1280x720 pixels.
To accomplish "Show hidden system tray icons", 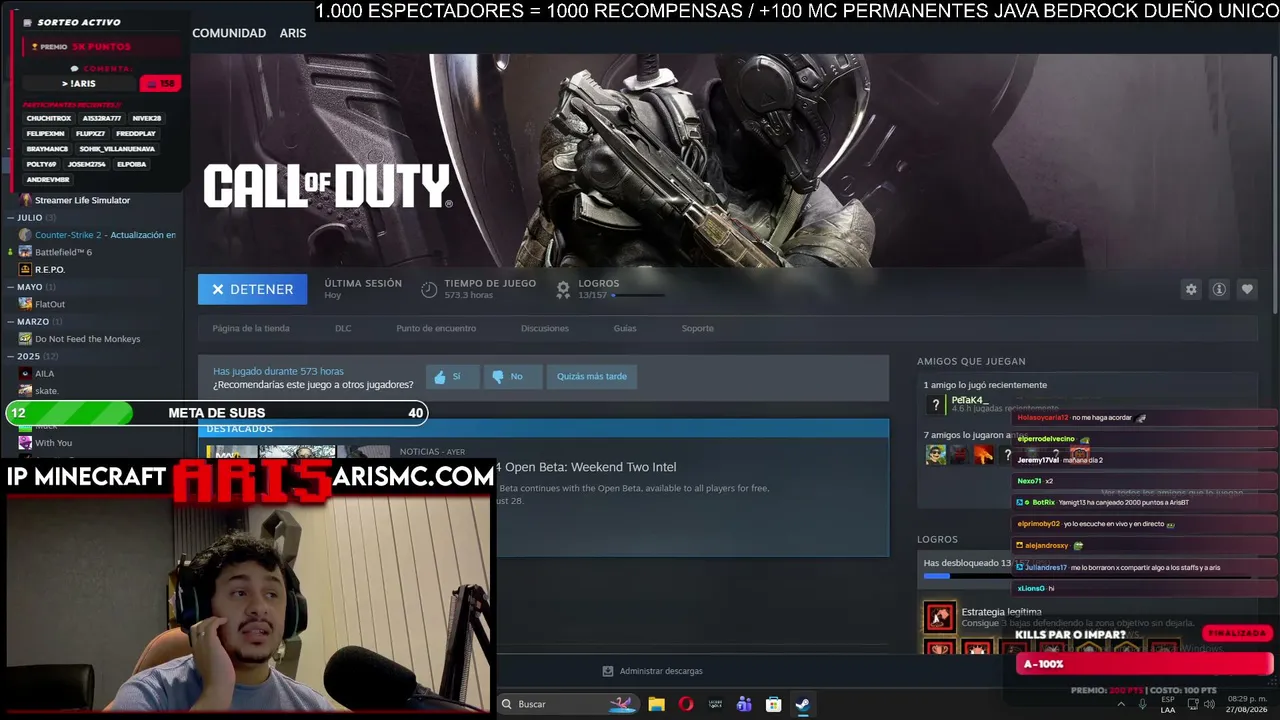I will tap(1120, 704).
